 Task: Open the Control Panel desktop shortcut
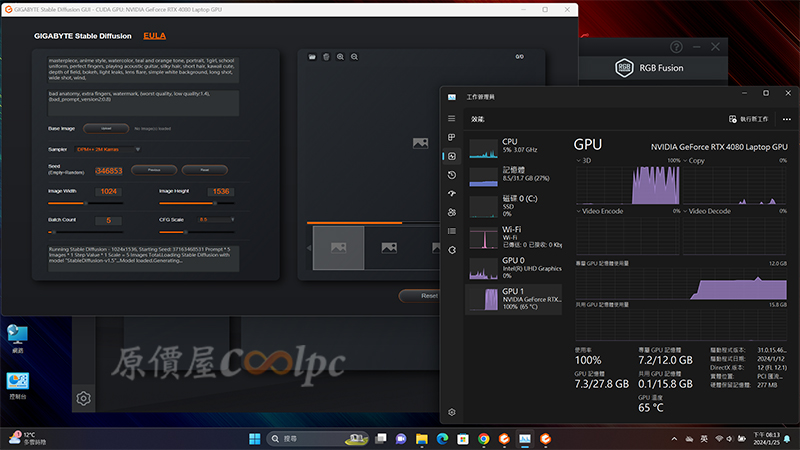[17, 386]
